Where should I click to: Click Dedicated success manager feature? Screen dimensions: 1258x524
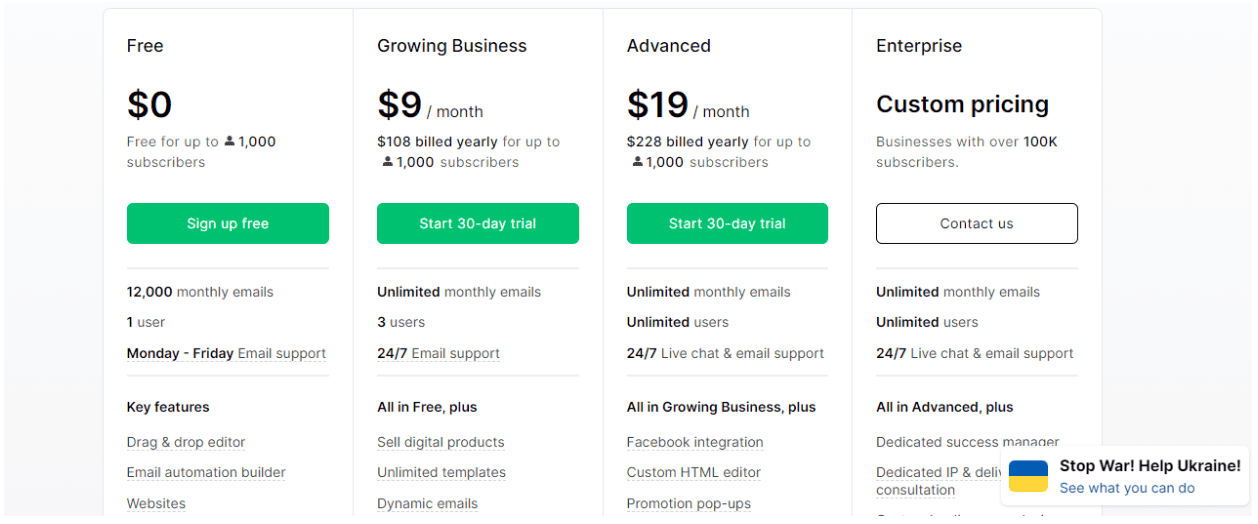pyautogui.click(x=968, y=442)
